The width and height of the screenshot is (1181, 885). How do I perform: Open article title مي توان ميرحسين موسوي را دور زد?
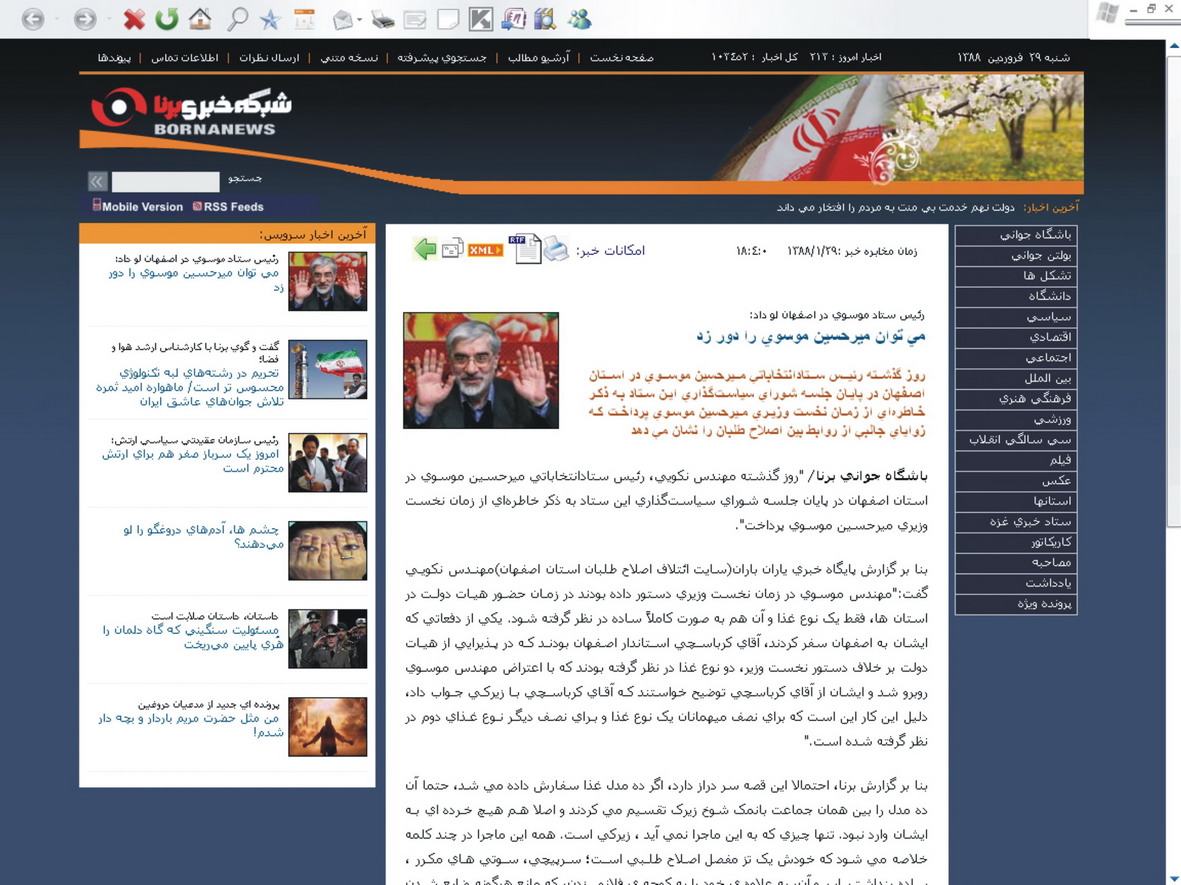click(x=810, y=336)
